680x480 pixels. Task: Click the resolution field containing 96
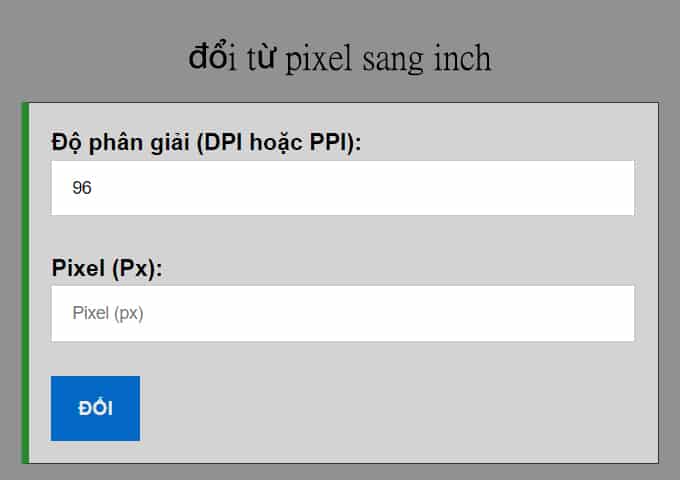(x=342, y=188)
